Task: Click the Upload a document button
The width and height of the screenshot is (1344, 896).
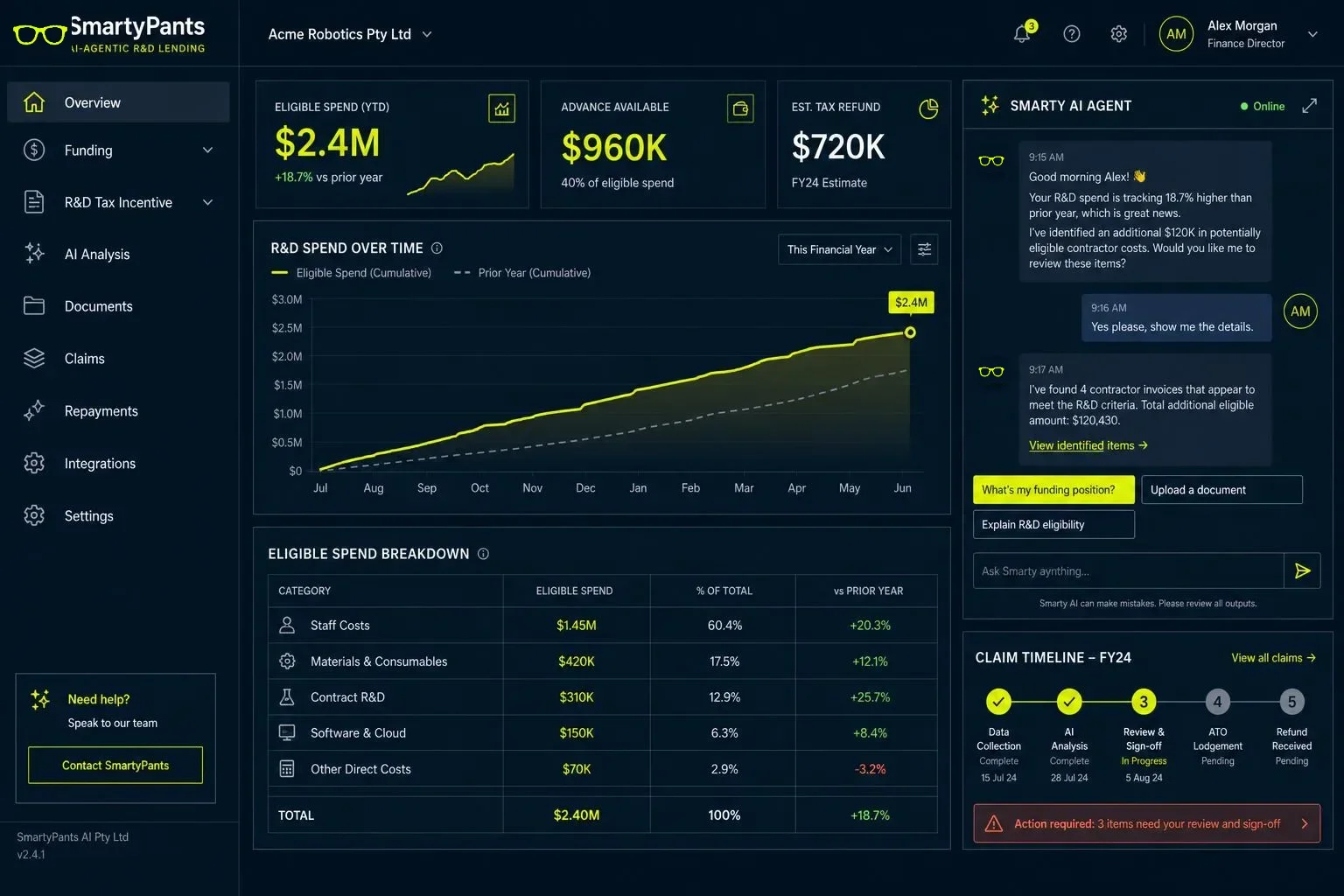Action: [1221, 490]
